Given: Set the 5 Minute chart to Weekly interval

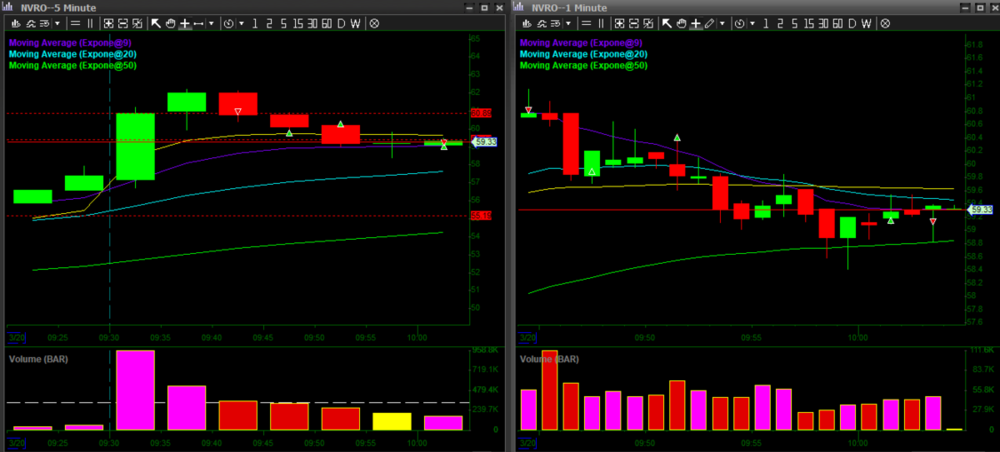Looking at the screenshot, I should (355, 22).
